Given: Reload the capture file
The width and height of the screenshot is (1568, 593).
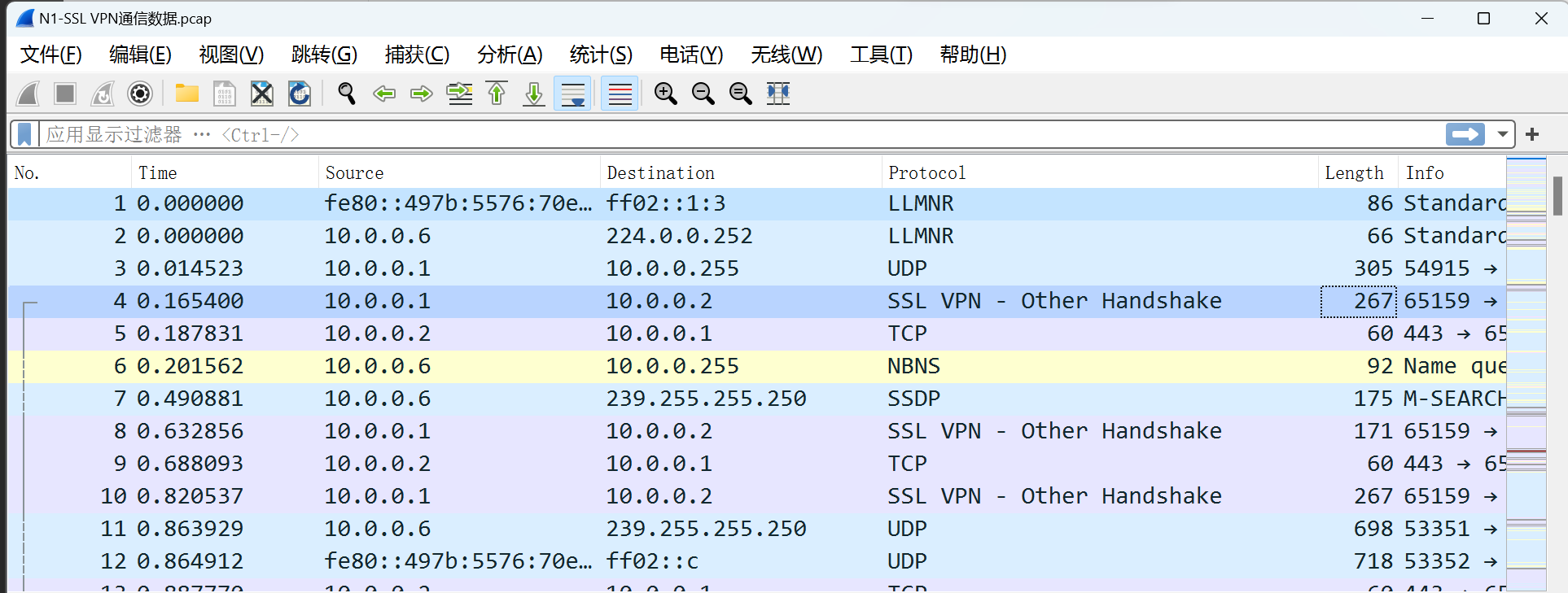Looking at the screenshot, I should 300,94.
